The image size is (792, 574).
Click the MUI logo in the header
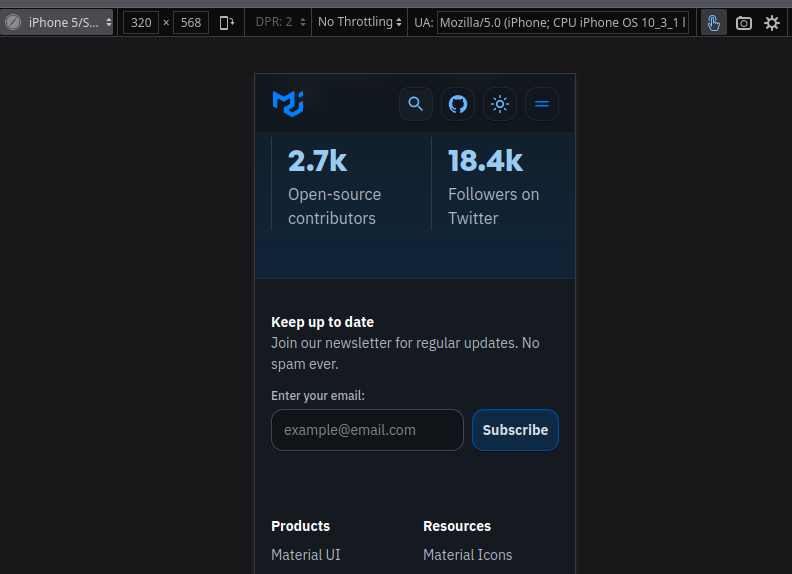[x=288, y=104]
